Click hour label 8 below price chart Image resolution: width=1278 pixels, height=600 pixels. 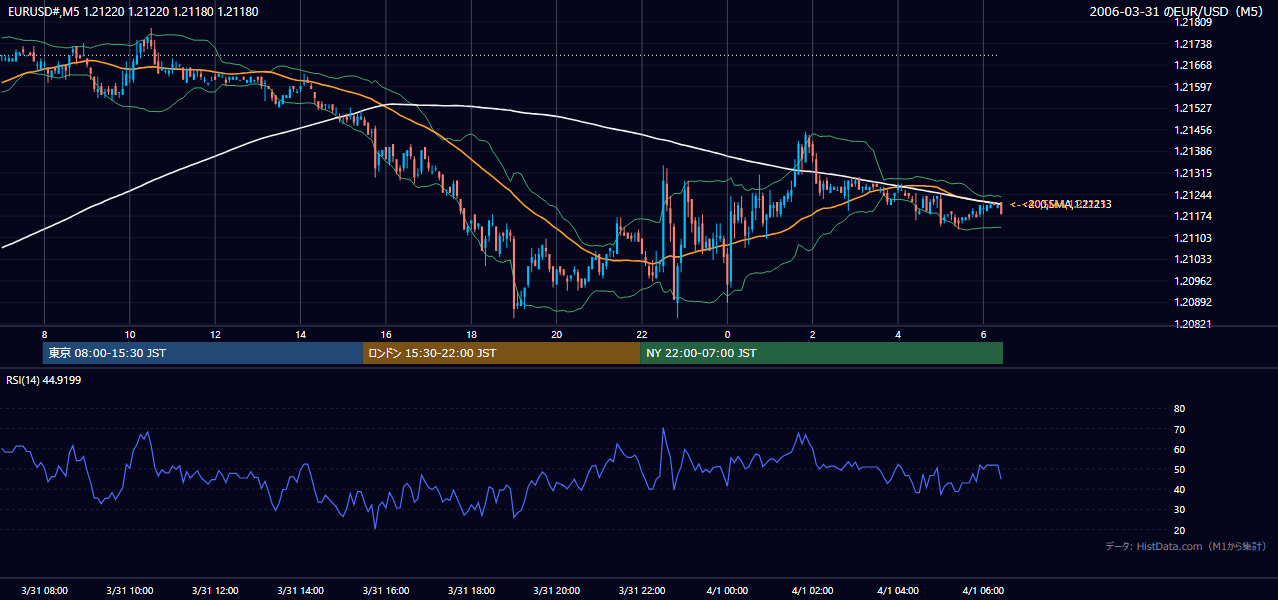pyautogui.click(x=44, y=334)
